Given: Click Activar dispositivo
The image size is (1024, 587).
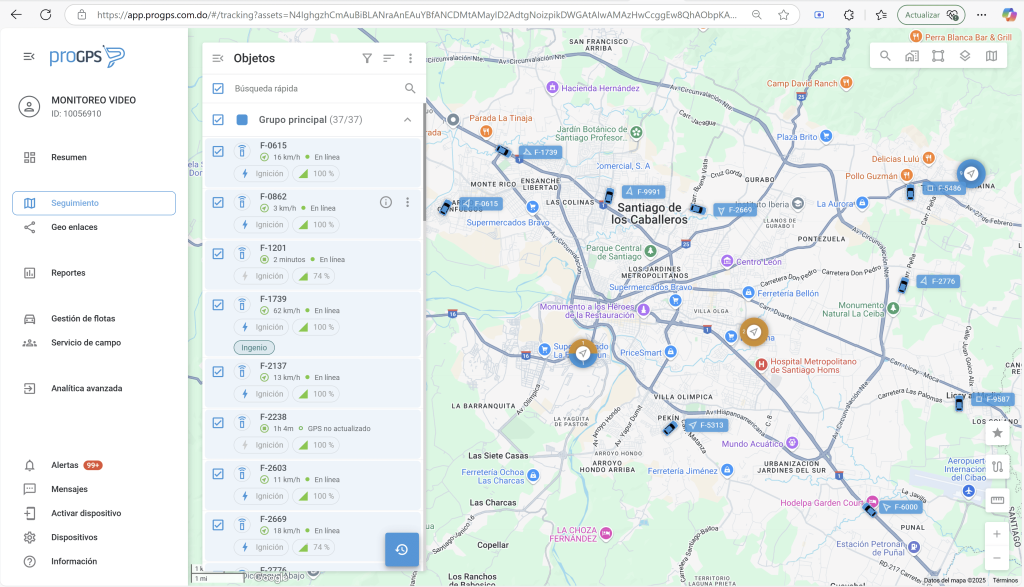Looking at the screenshot, I should 94,513.
